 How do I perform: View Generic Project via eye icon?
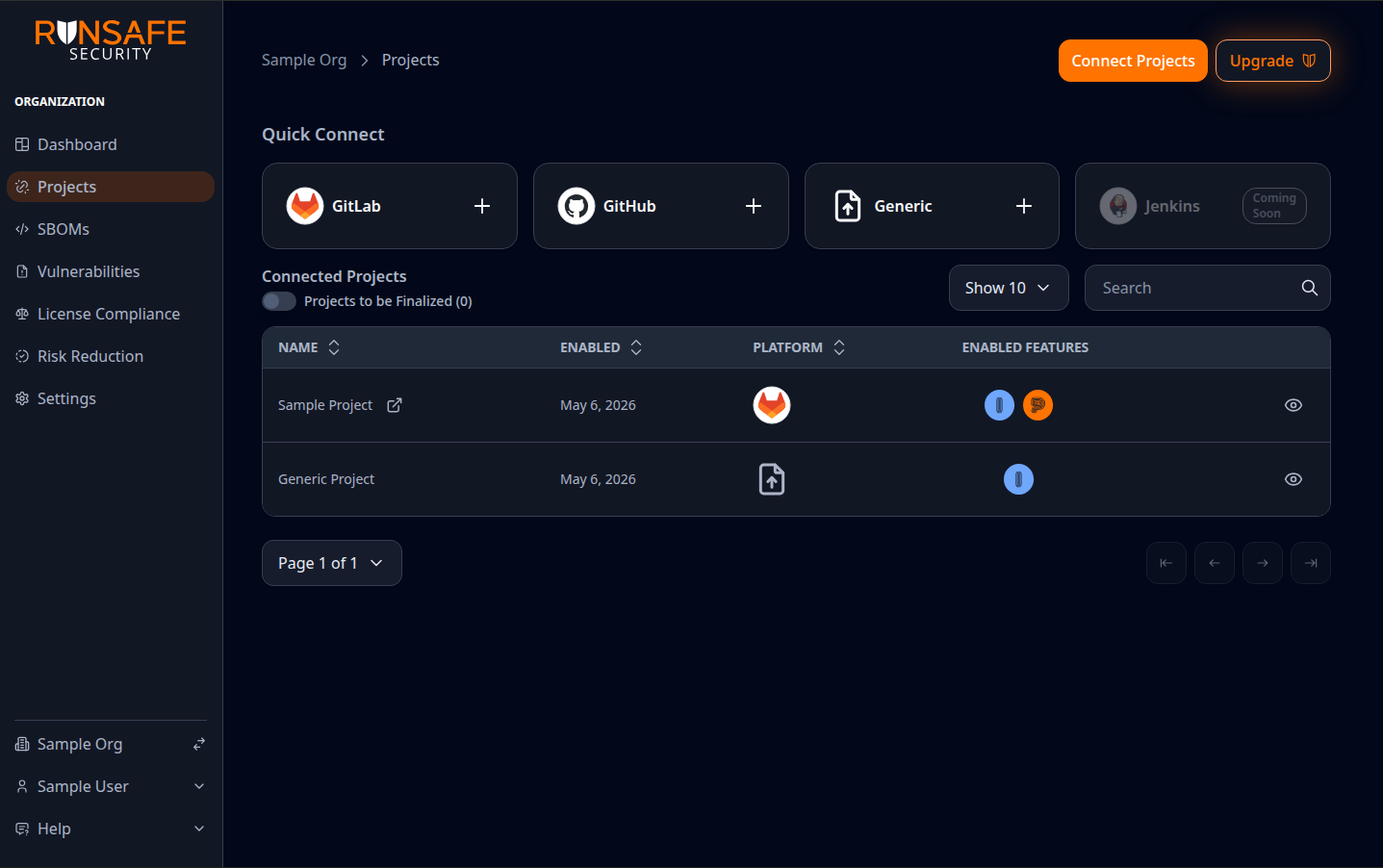pos(1293,479)
